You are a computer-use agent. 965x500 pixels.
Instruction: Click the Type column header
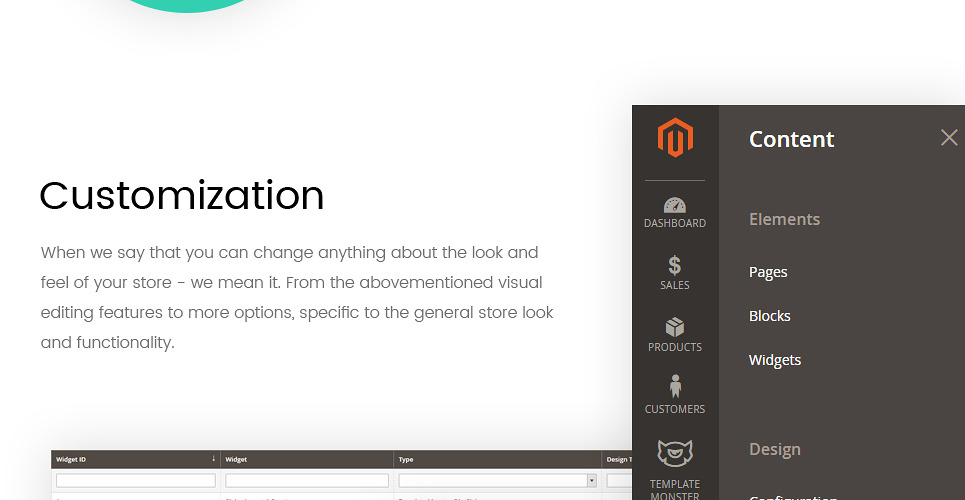(408, 460)
